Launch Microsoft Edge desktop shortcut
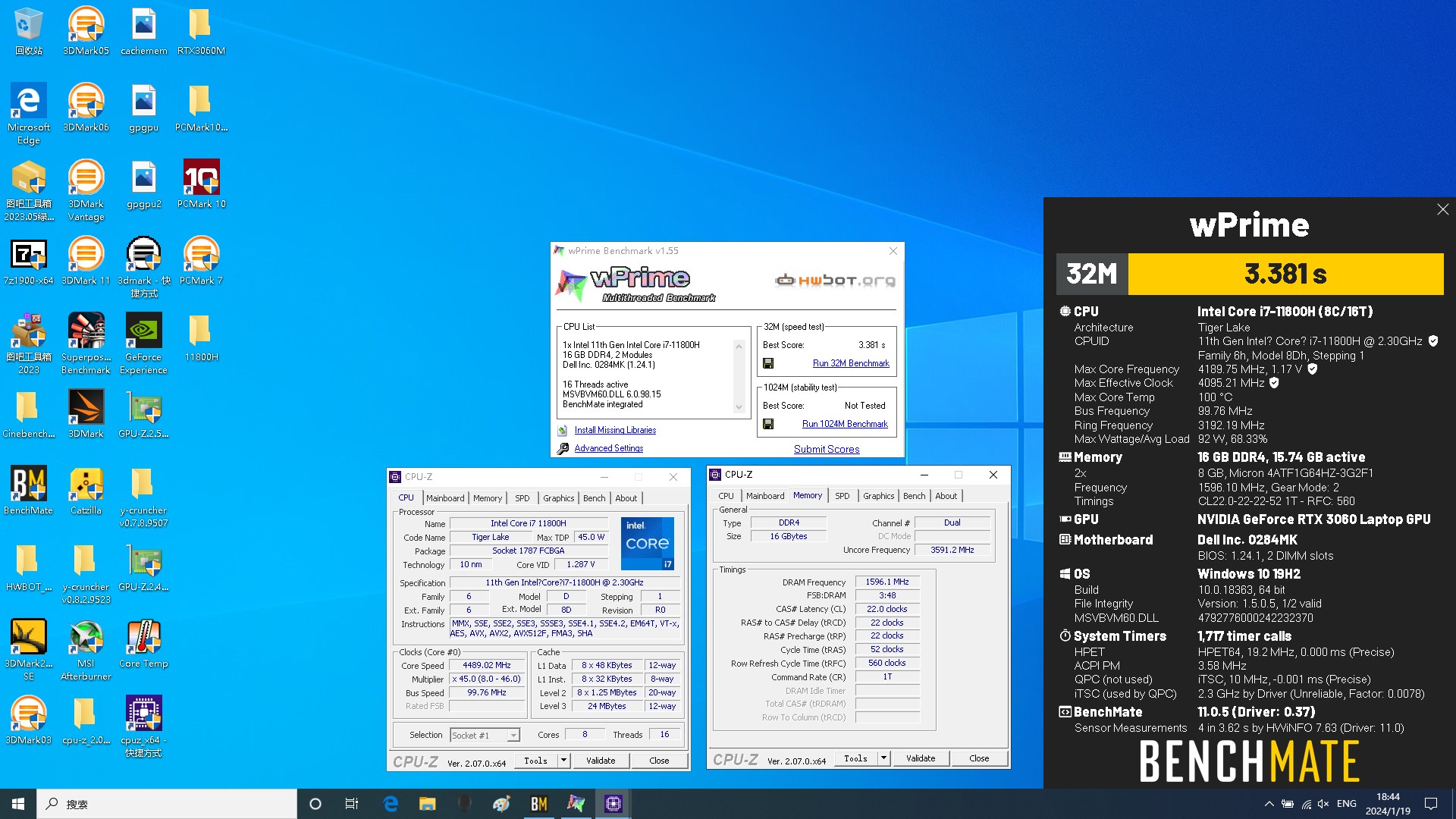 pyautogui.click(x=28, y=114)
